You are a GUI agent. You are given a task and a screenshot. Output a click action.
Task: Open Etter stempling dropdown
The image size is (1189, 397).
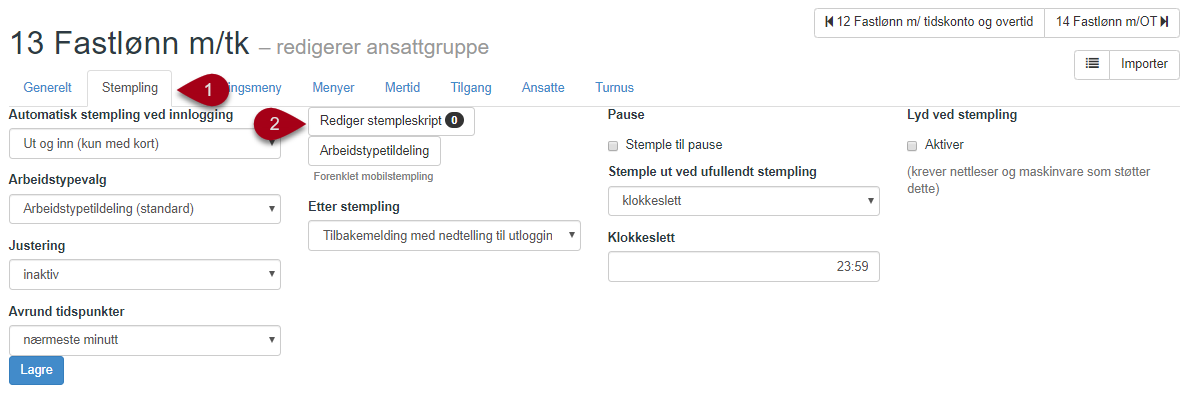tap(444, 236)
